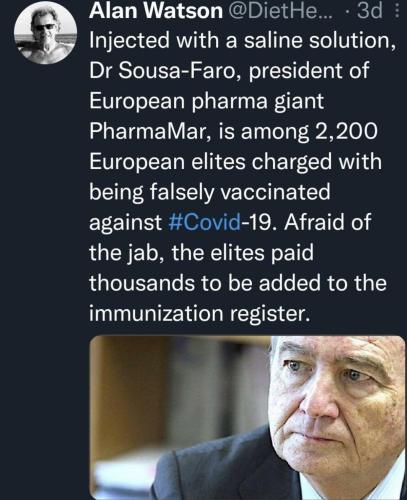Click 'the jab, the elites paid' line
Viewport: 407px width, 500px height.
(x=201, y=253)
